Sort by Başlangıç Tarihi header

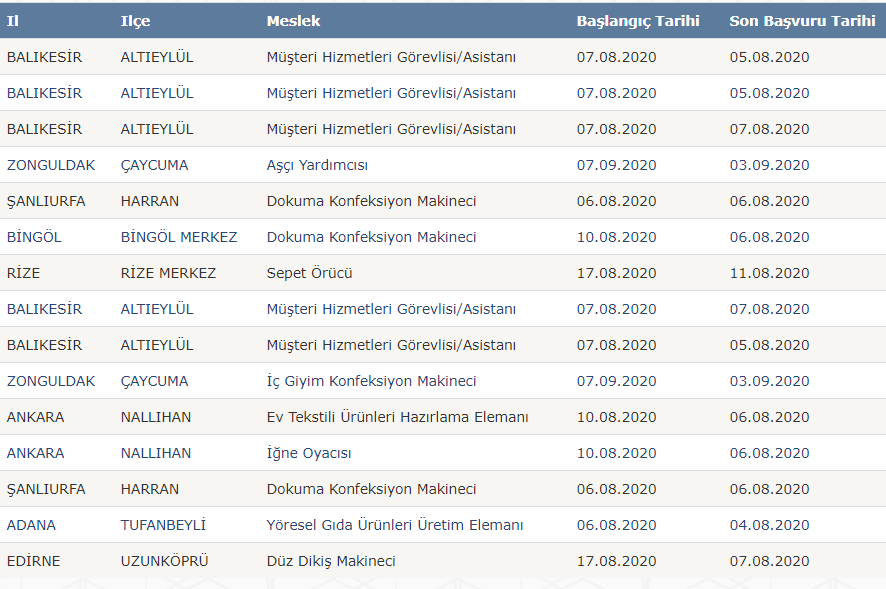[638, 21]
